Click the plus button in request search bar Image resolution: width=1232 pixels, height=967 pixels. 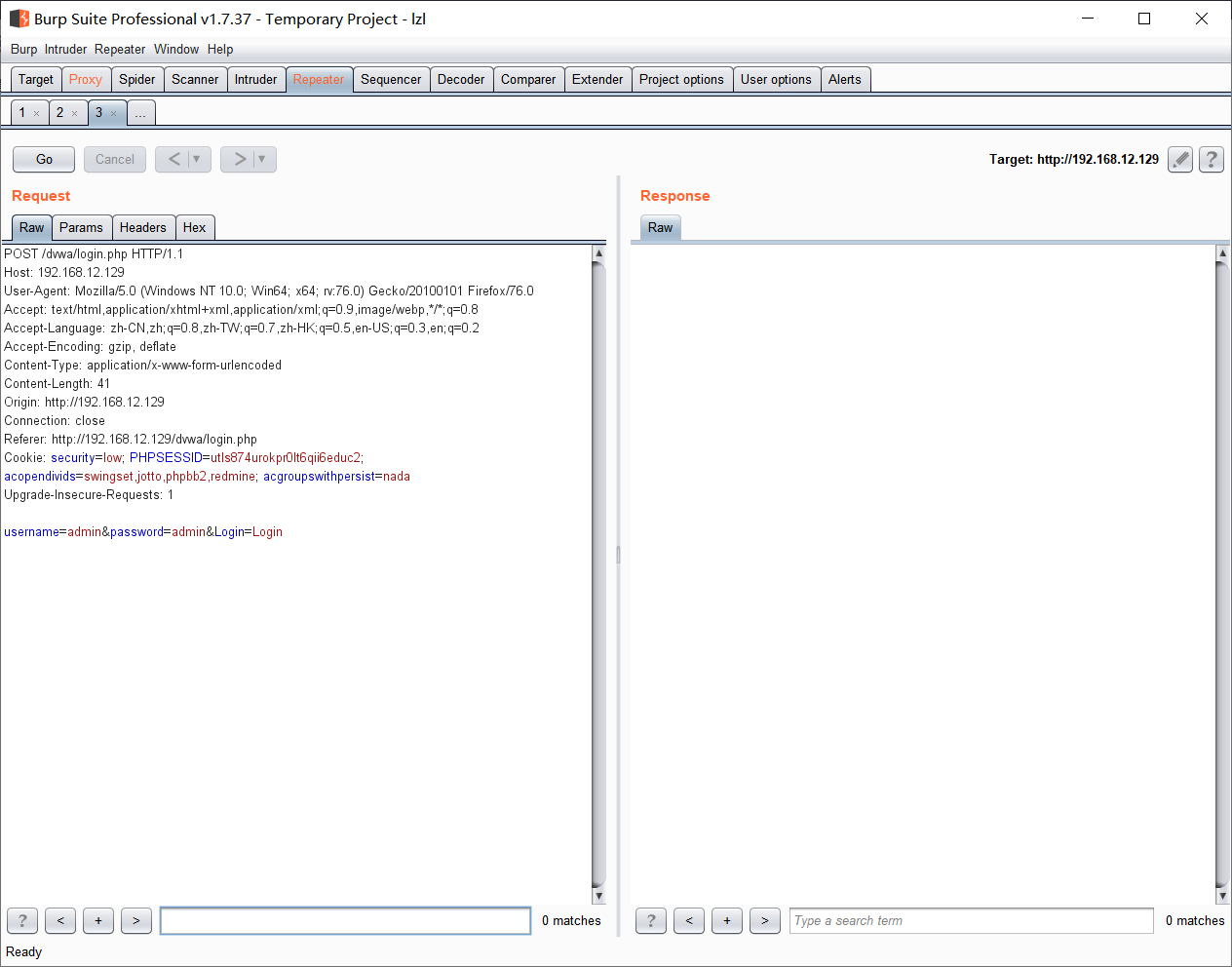pyautogui.click(x=98, y=920)
